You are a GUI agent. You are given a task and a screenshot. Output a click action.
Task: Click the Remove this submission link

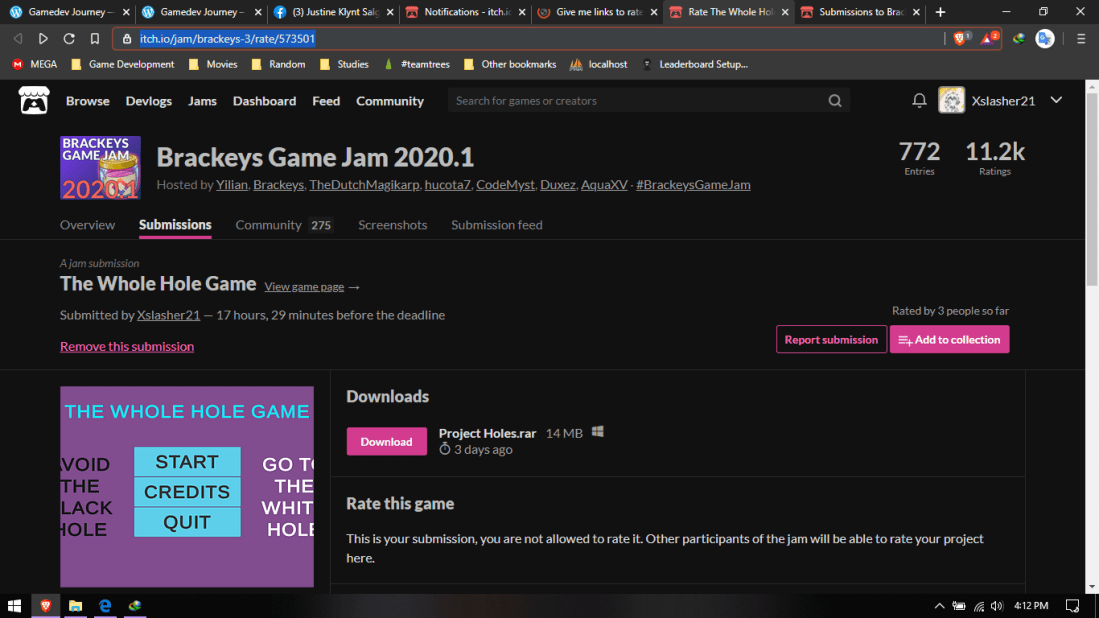127,346
